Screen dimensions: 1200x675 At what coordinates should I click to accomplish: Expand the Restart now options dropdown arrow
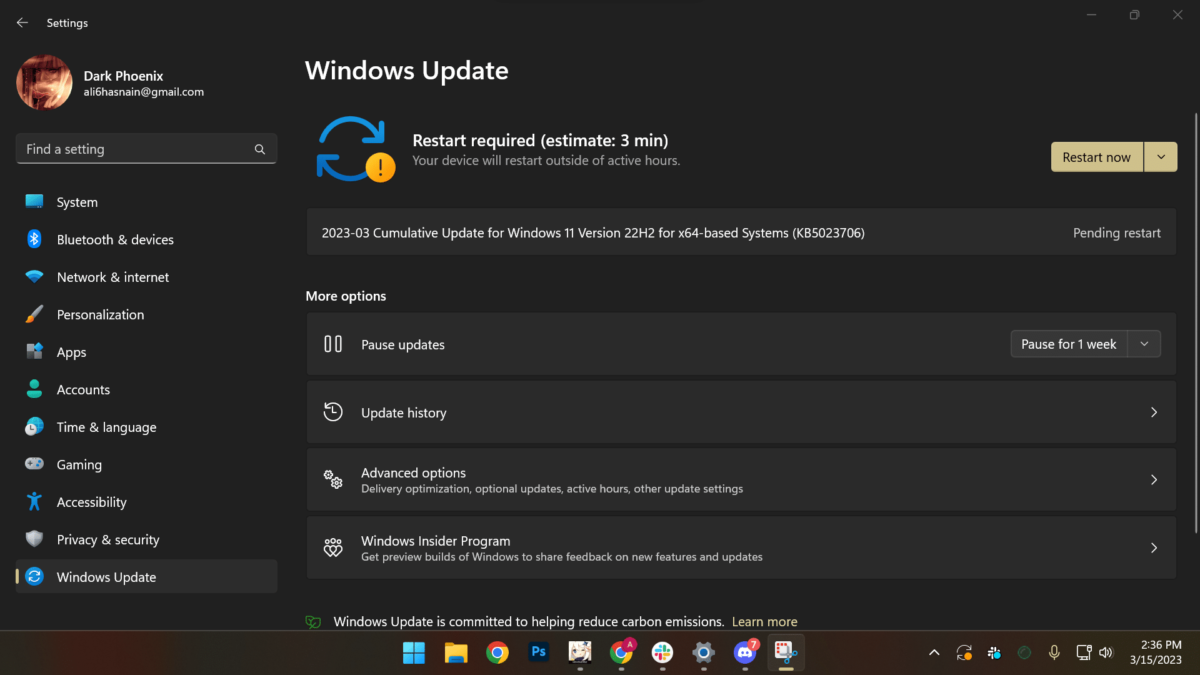(1160, 157)
